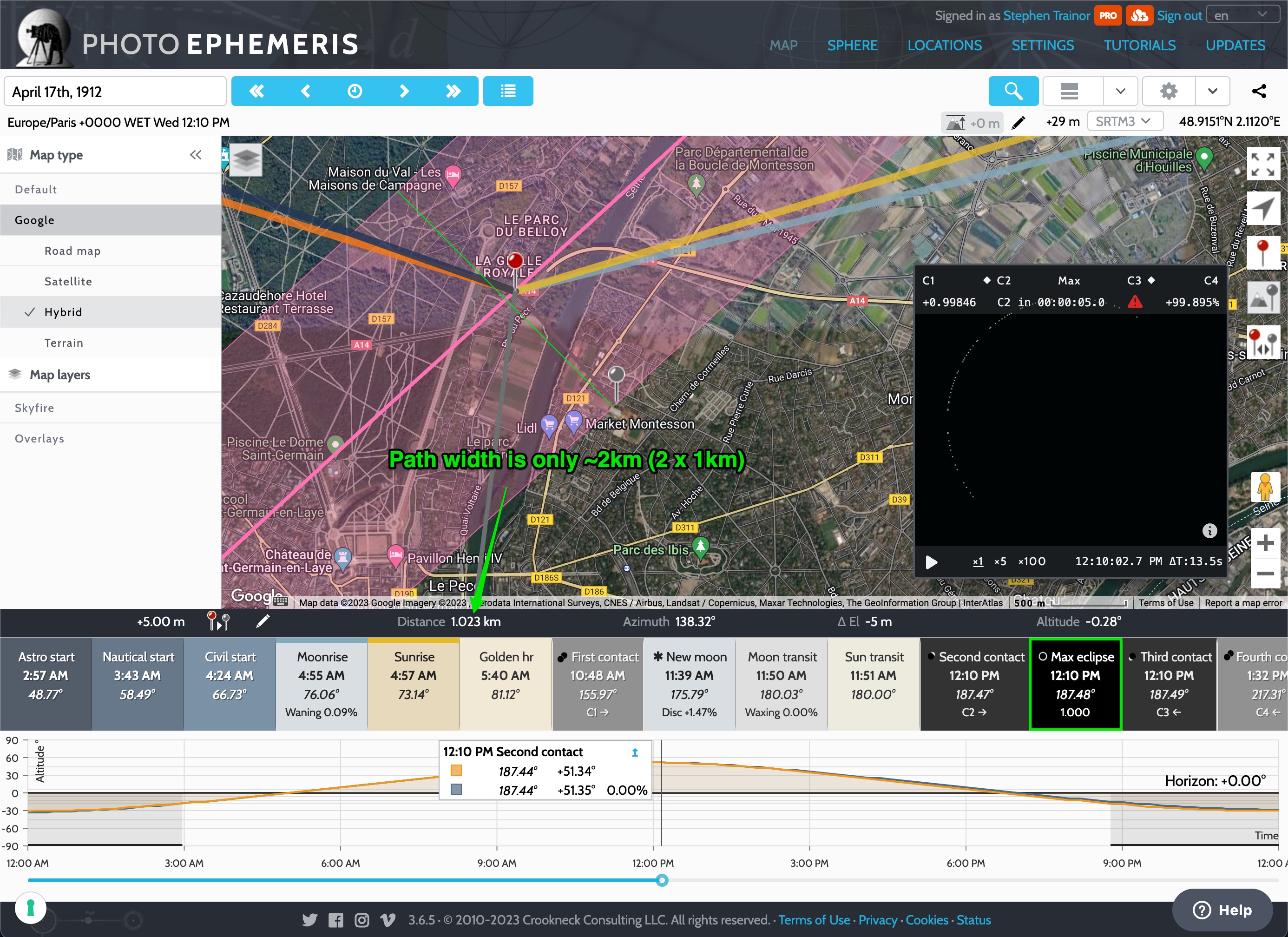Open the Help button
The width and height of the screenshot is (1288, 937).
click(x=1222, y=910)
